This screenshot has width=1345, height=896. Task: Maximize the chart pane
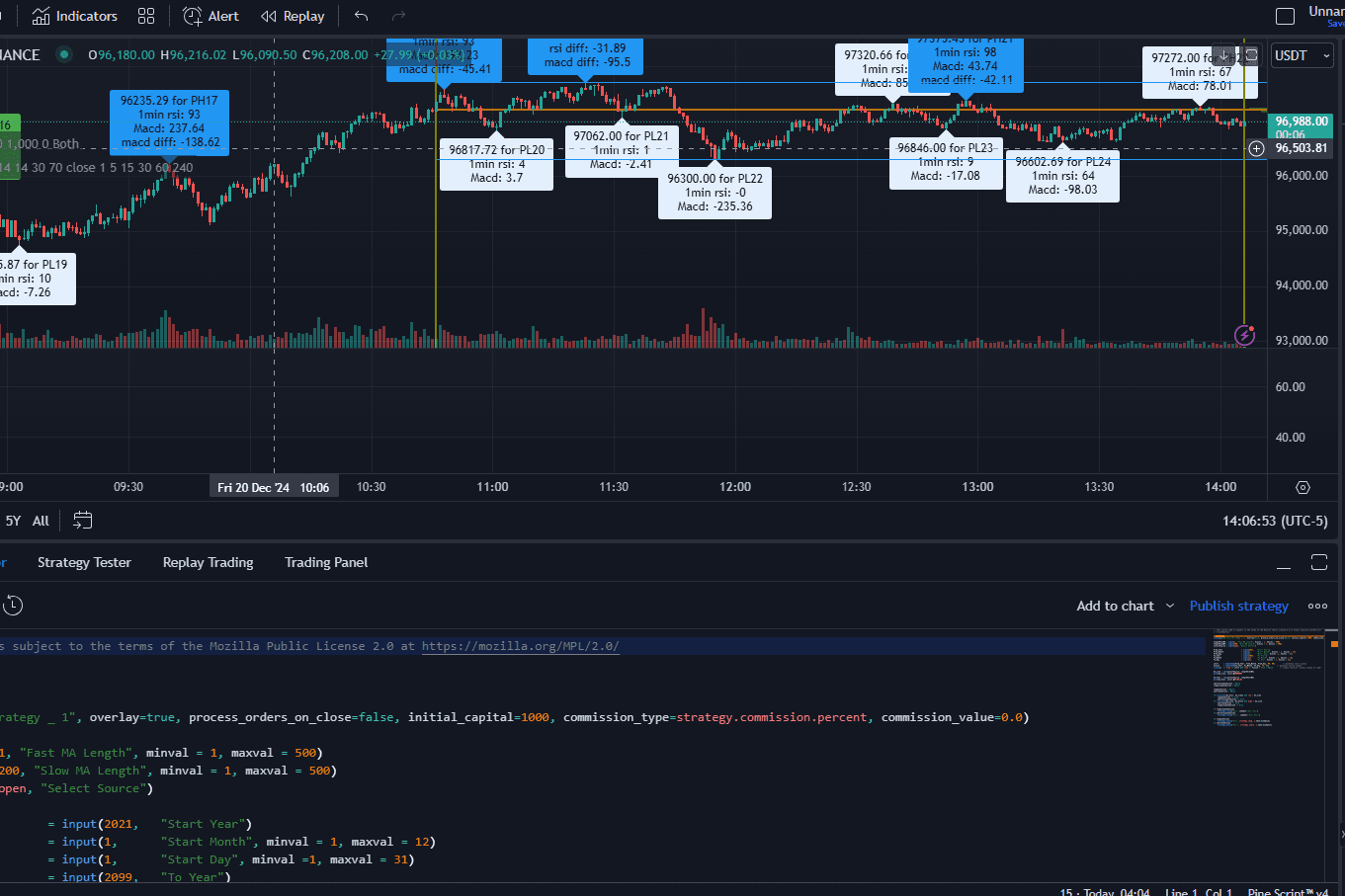(x=1251, y=55)
